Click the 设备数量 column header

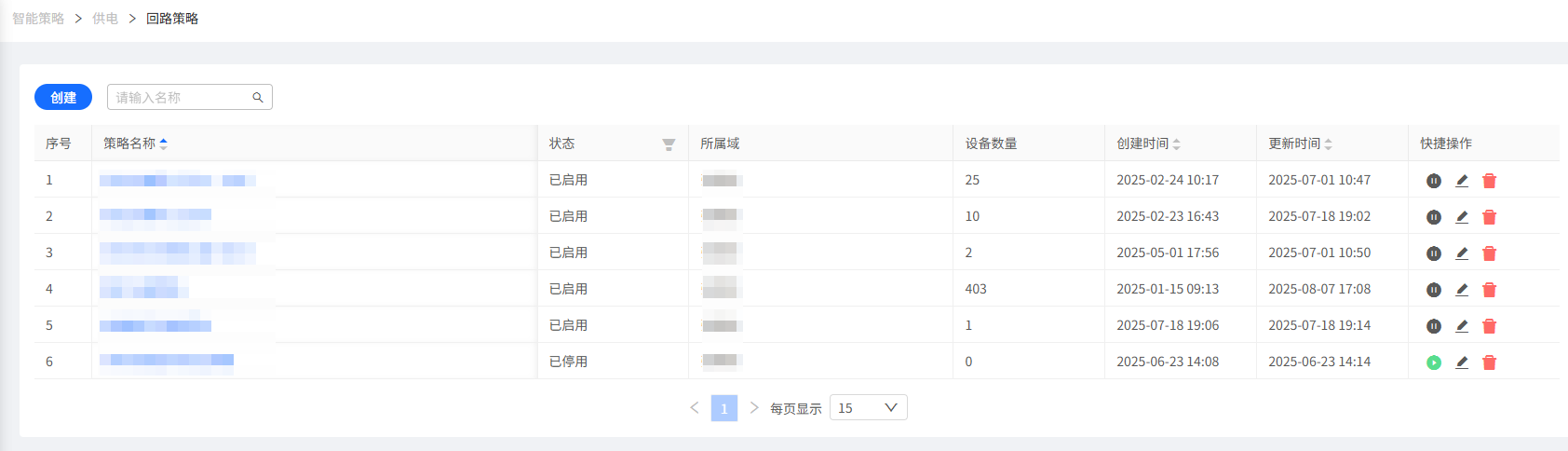click(991, 143)
